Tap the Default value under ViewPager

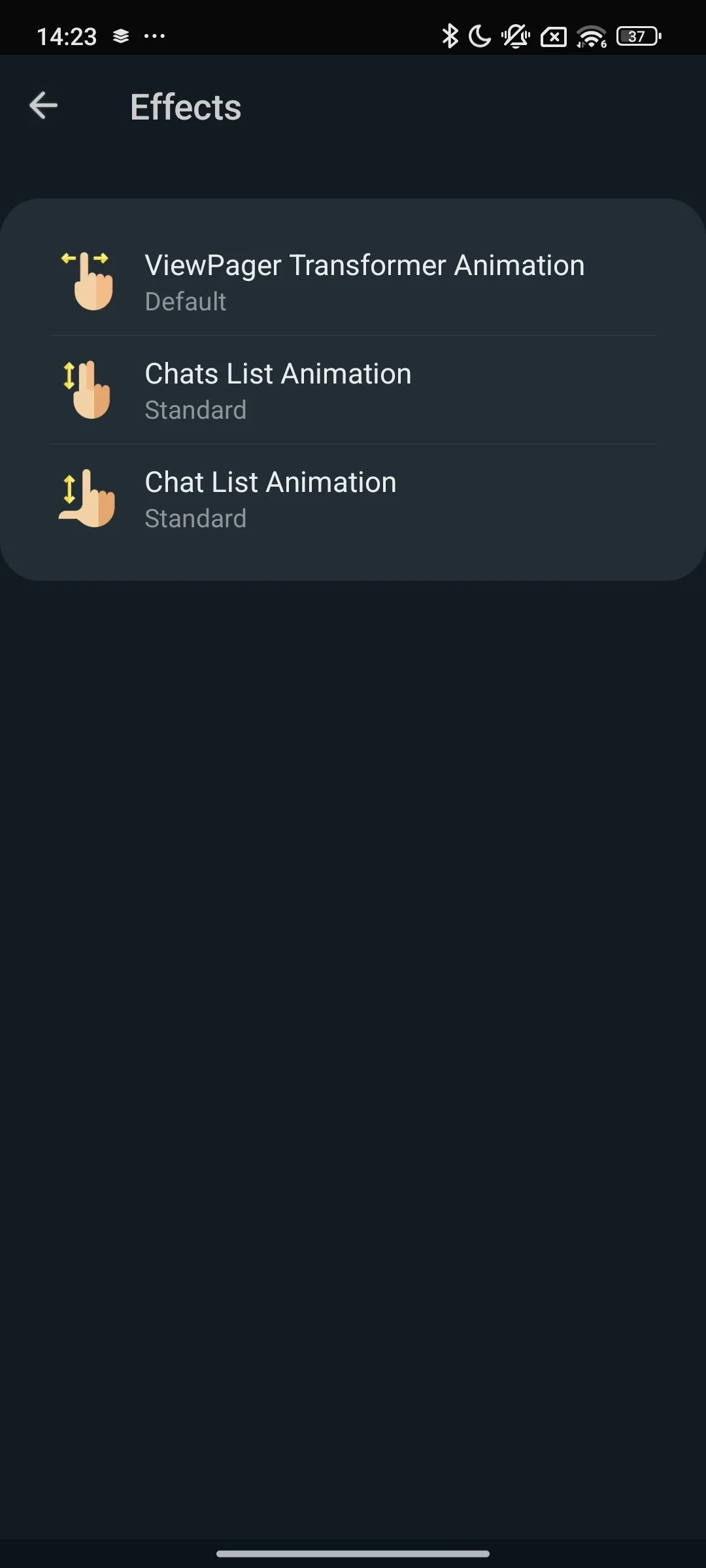click(186, 302)
